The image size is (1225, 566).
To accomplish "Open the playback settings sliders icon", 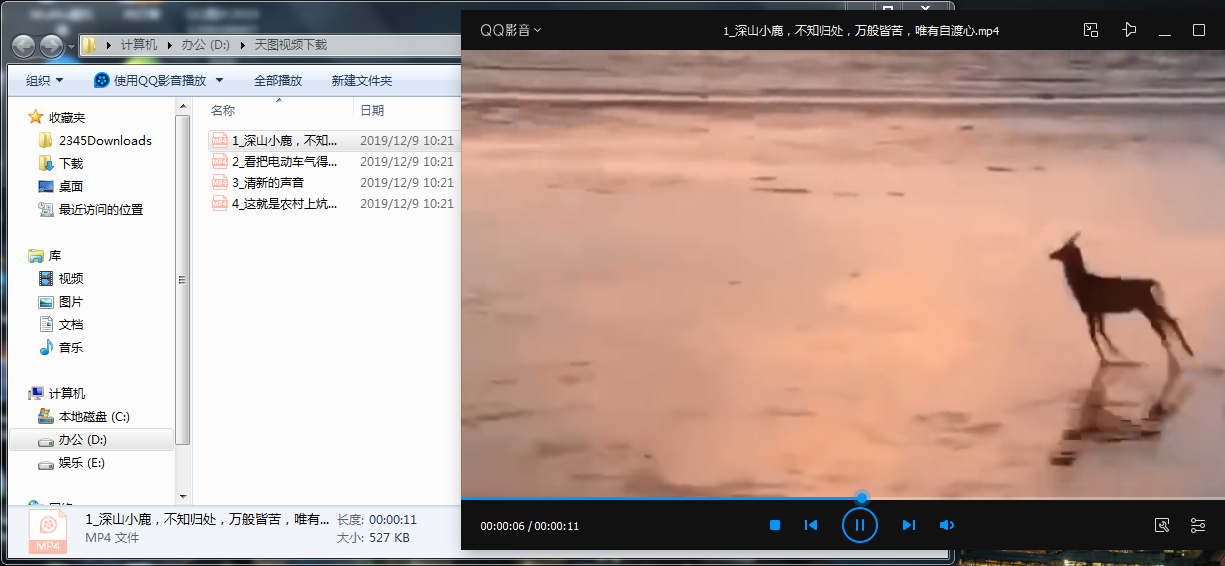I will [1198, 525].
